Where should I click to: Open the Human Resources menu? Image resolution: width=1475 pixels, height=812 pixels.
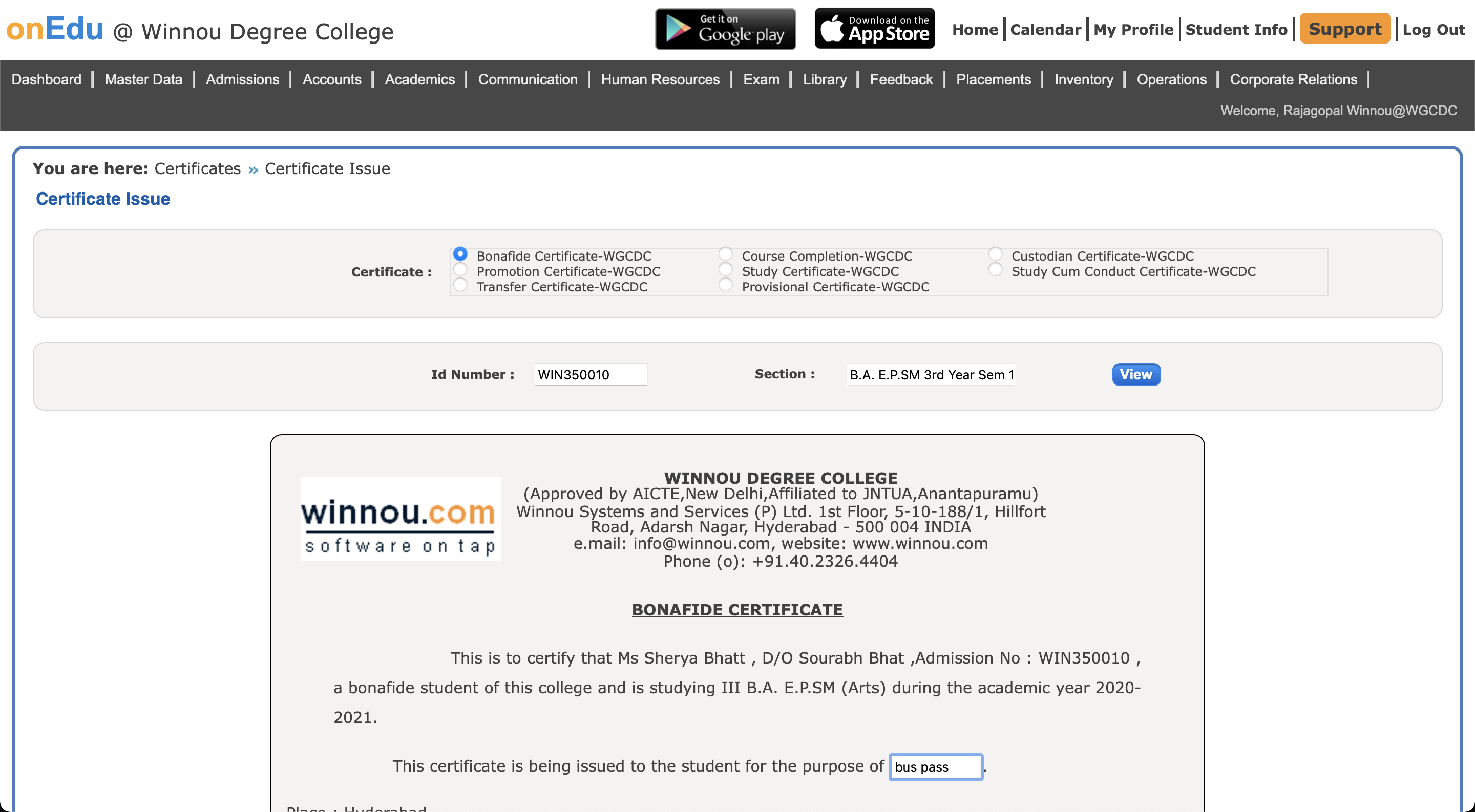[660, 79]
